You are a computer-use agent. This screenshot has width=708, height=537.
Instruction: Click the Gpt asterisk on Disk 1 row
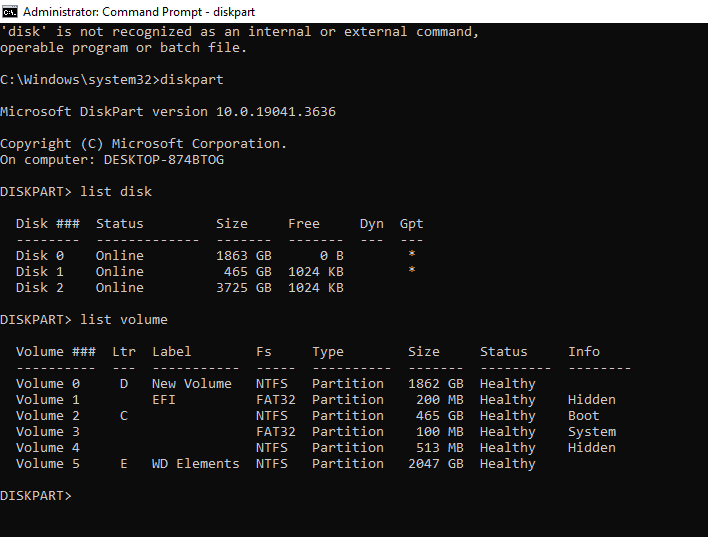(412, 270)
